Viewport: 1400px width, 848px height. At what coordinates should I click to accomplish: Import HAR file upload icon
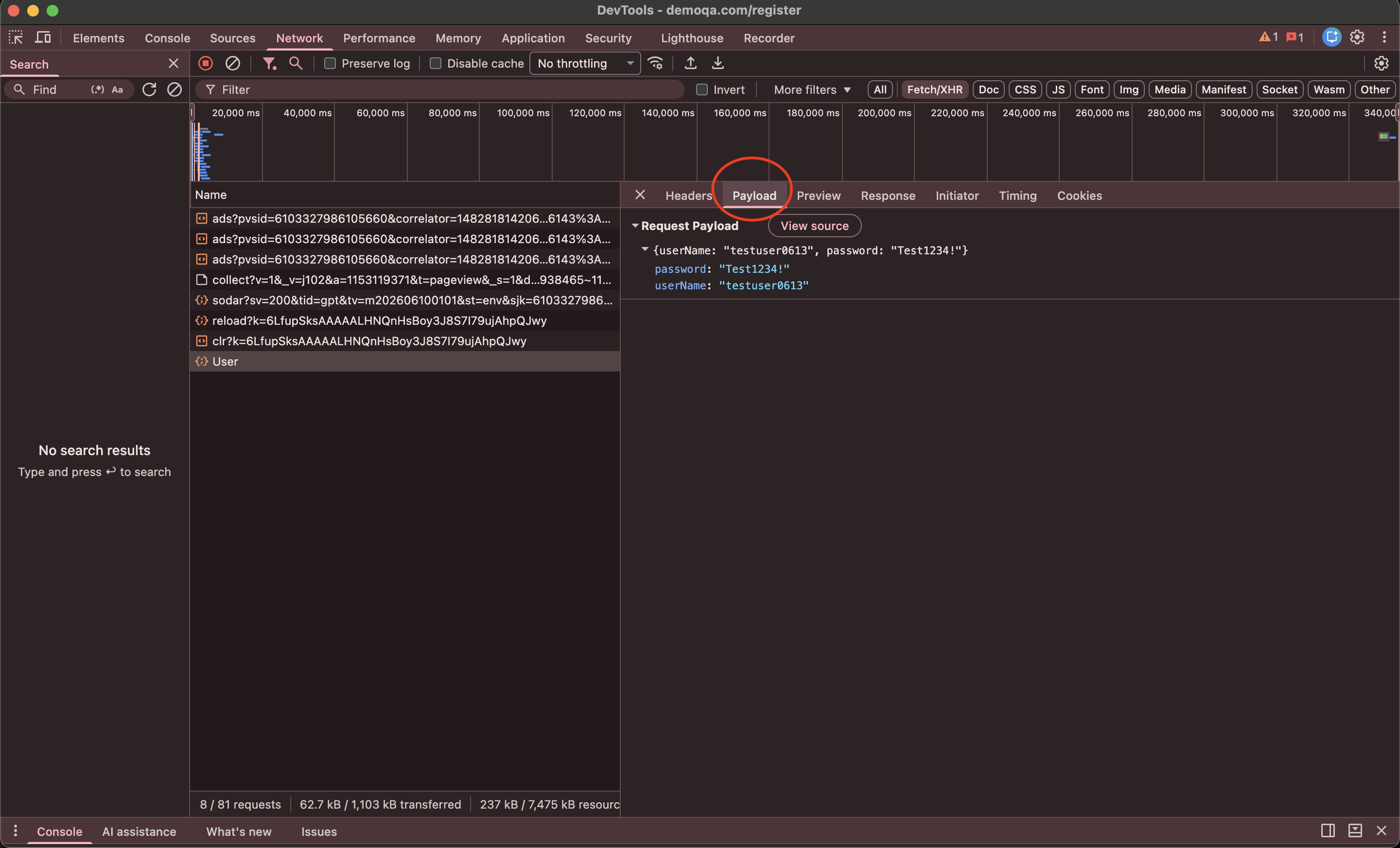(x=690, y=63)
